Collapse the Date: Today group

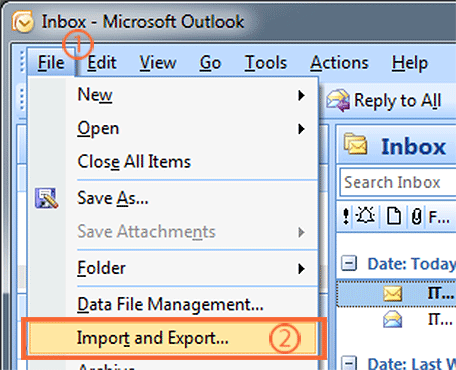(x=349, y=263)
